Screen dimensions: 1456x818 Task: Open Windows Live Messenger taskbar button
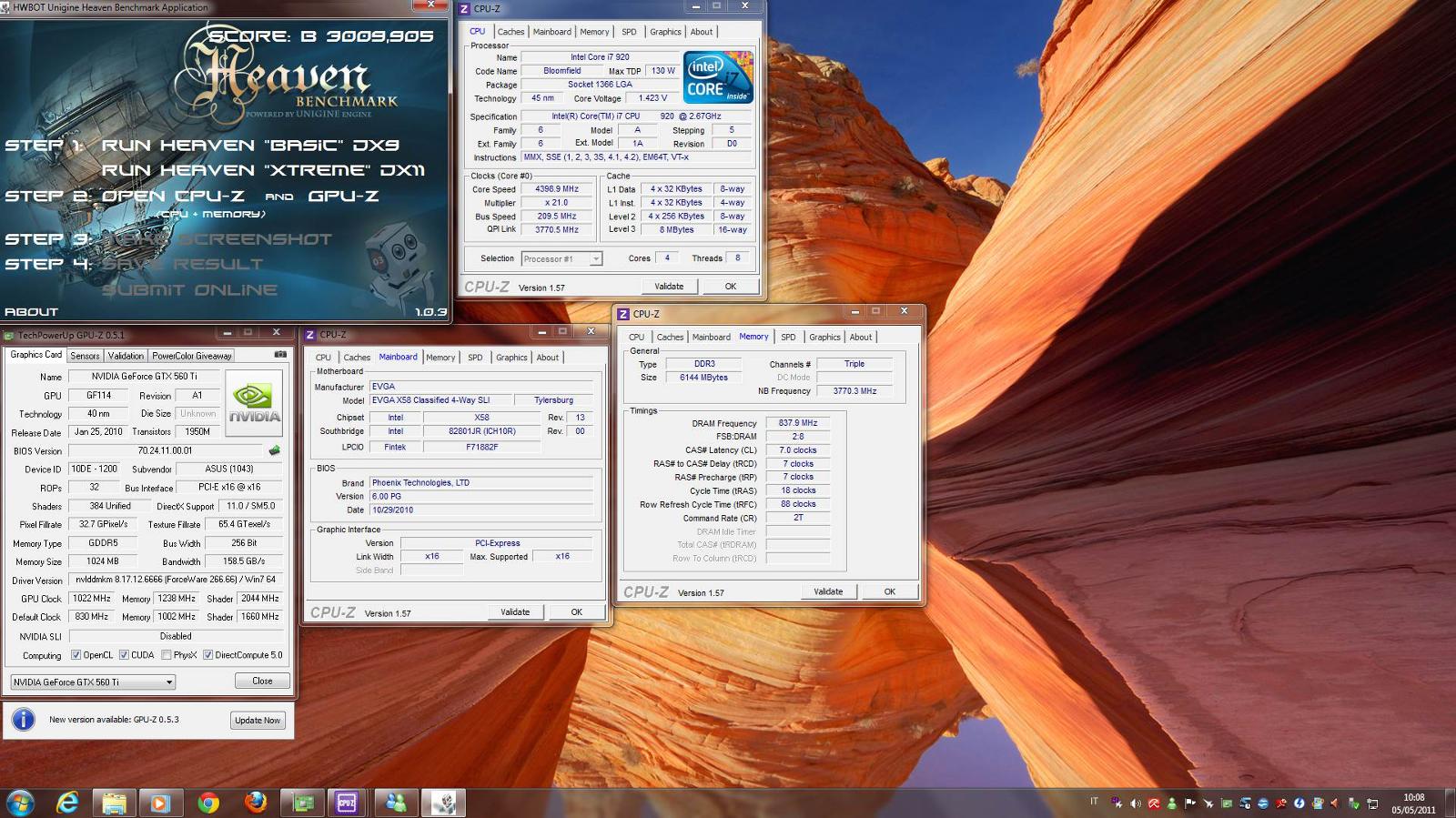coord(396,803)
